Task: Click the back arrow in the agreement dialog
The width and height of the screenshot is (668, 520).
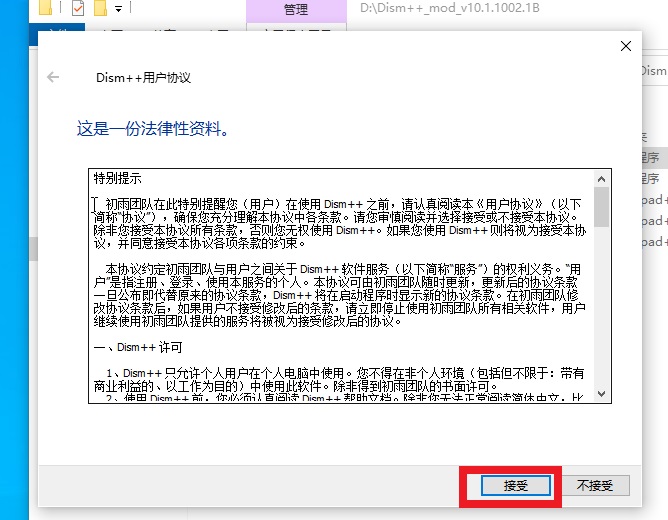Action: pos(54,77)
